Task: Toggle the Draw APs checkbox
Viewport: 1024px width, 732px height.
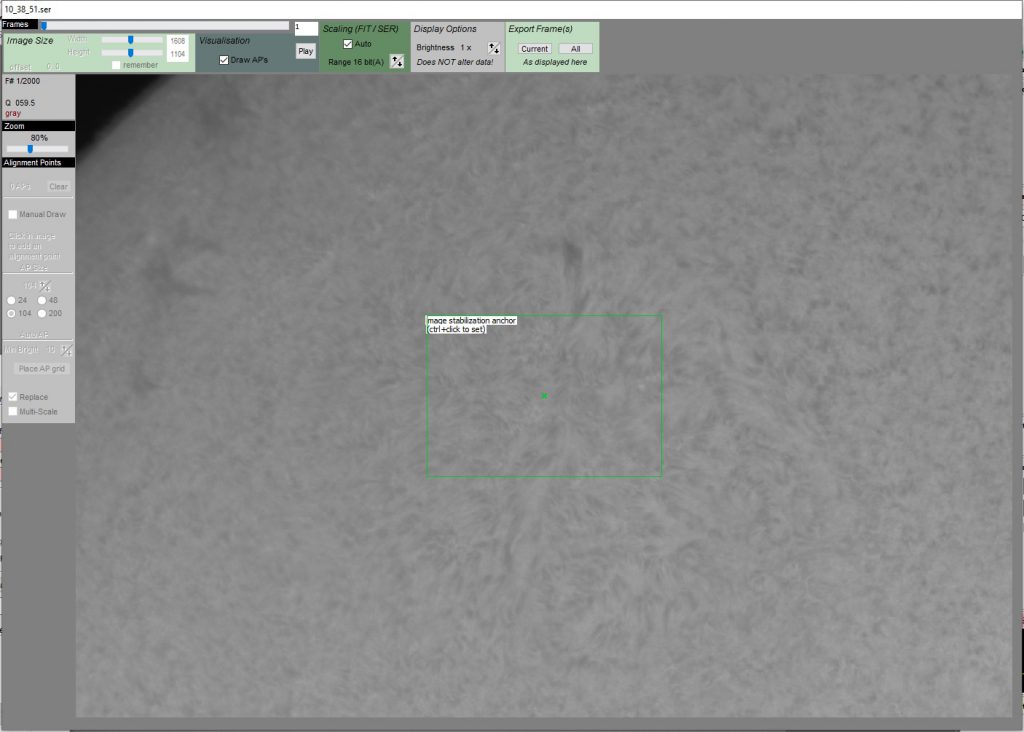Action: pyautogui.click(x=224, y=60)
